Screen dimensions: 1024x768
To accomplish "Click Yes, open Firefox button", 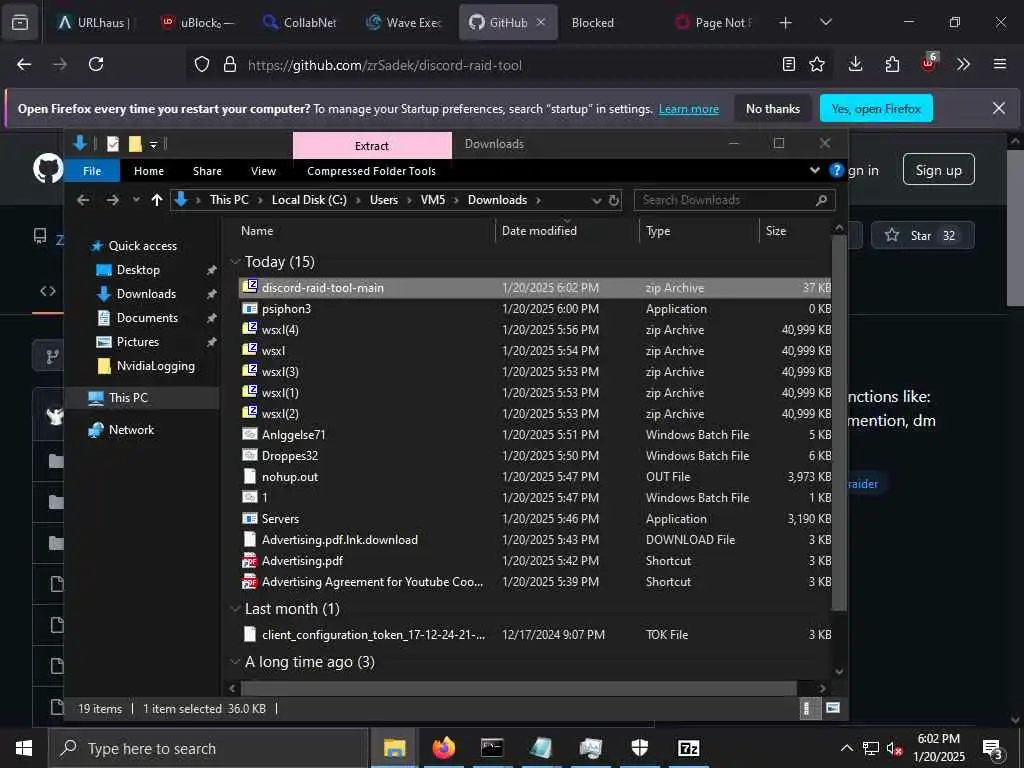I will (x=876, y=108).
